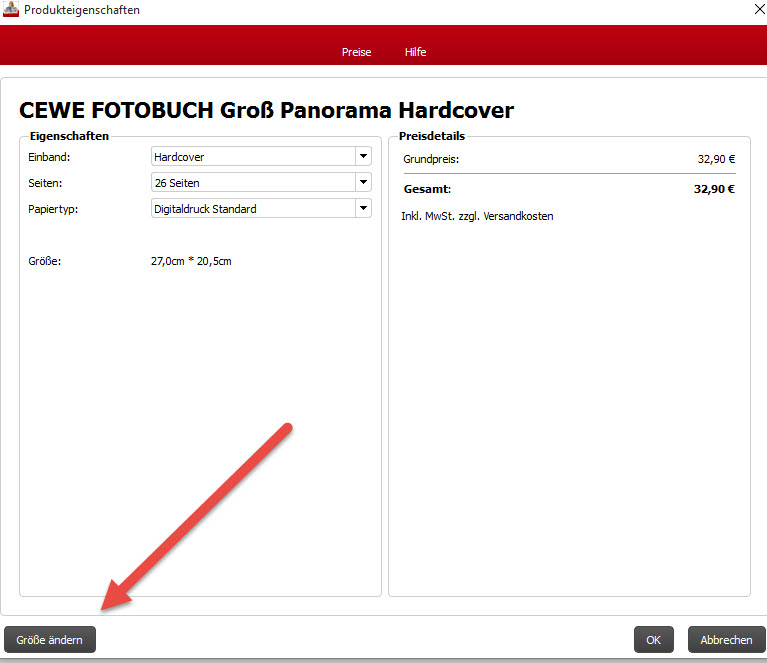Click the Einband: label
767x663 pixels.
(x=49, y=157)
